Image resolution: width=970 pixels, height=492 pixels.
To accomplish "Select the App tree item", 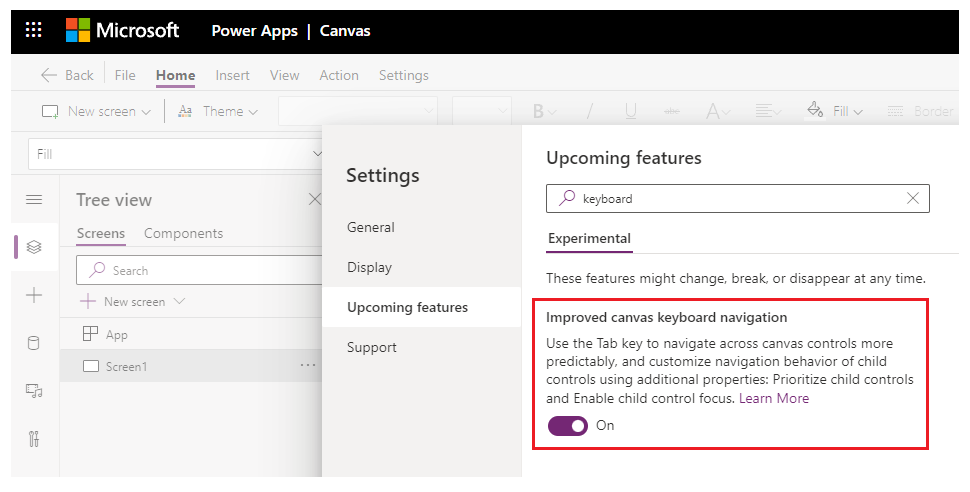I will point(191,335).
